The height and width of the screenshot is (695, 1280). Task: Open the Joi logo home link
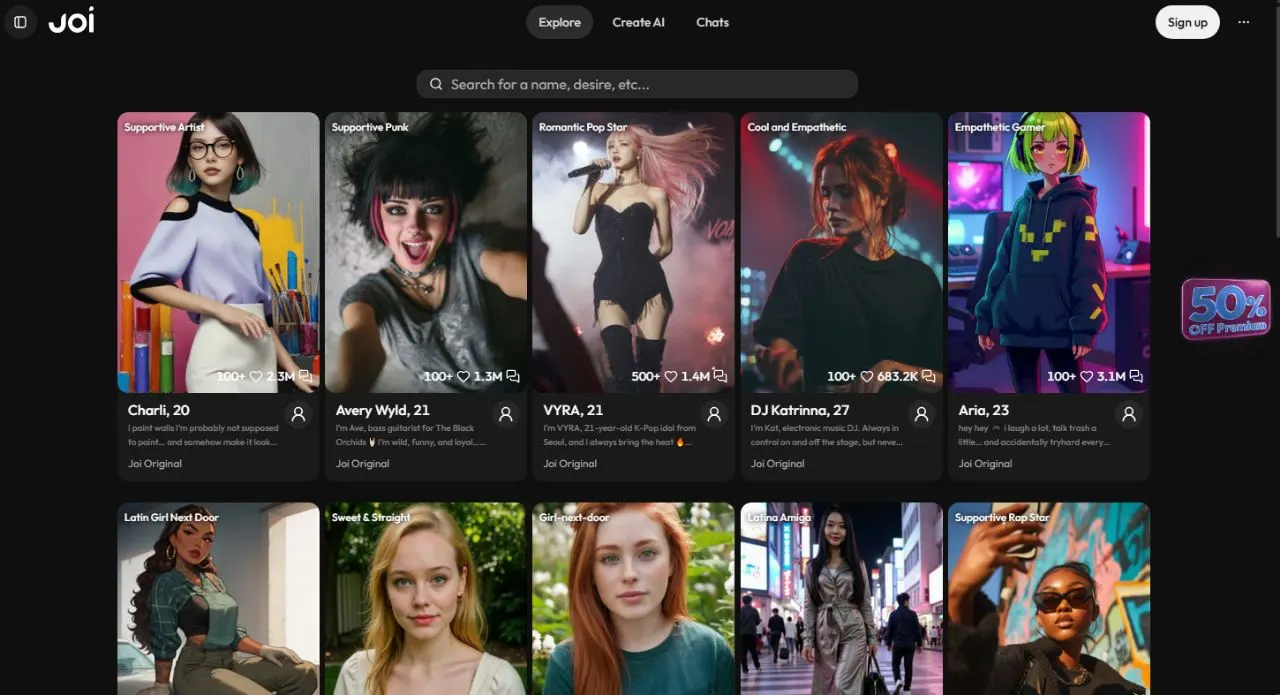coord(72,21)
